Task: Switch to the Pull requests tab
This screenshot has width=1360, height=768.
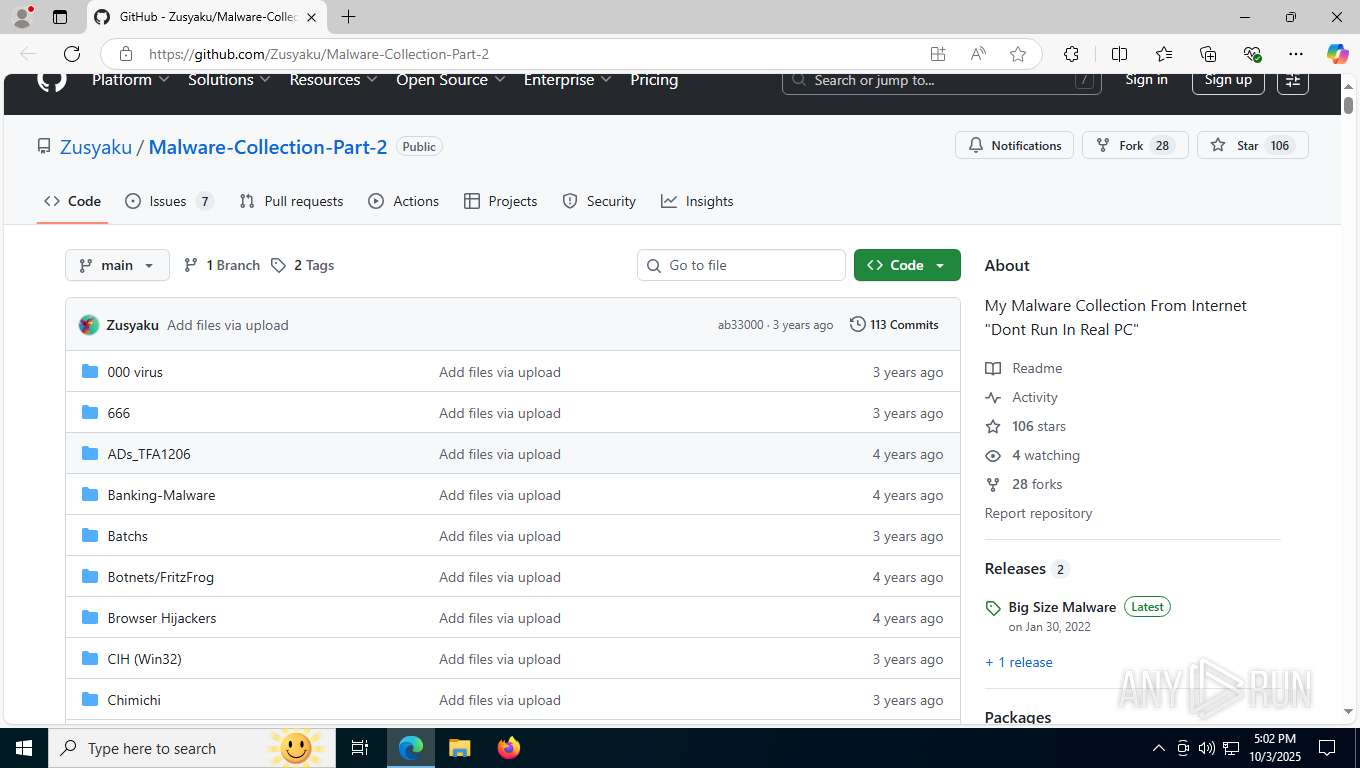Action: [x=291, y=201]
